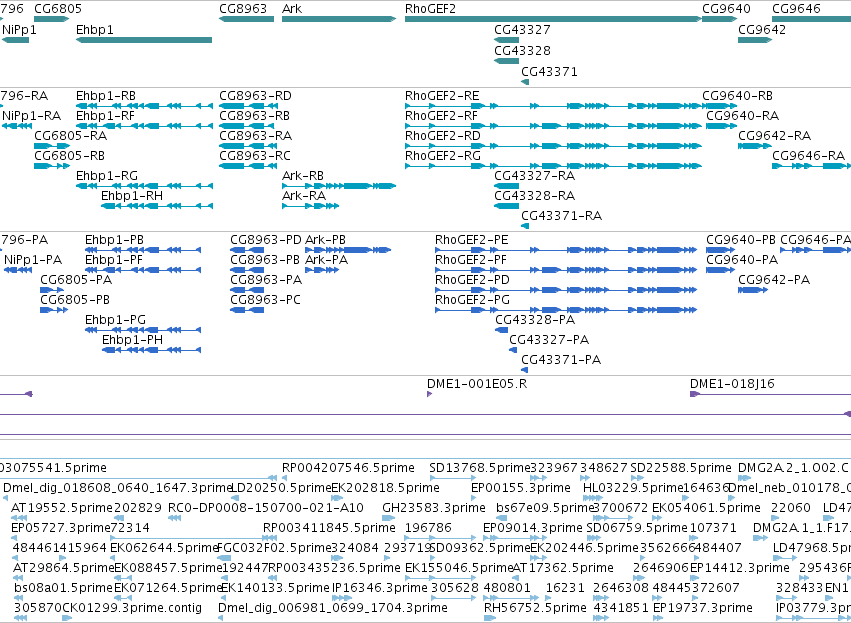Viewport: 851px width, 623px height.
Task: Click the RH56752.5prime EST label
Action: 535,608
